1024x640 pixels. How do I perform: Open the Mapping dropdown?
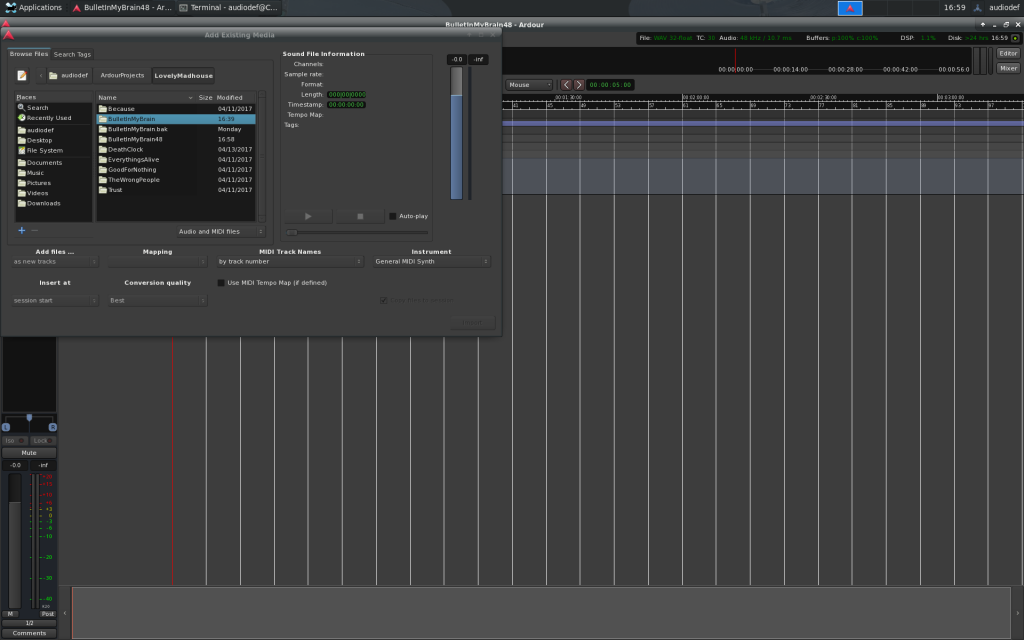[157, 262]
